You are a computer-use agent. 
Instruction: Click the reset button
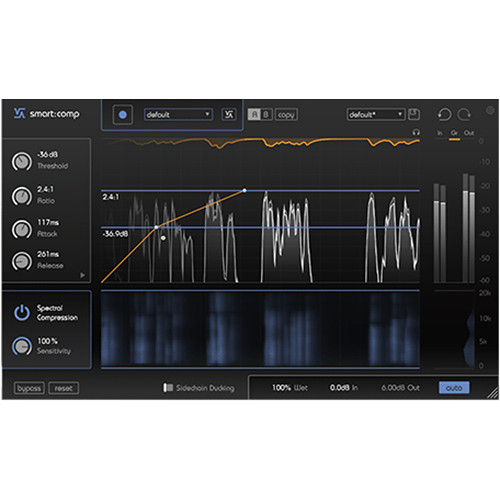(x=64, y=388)
